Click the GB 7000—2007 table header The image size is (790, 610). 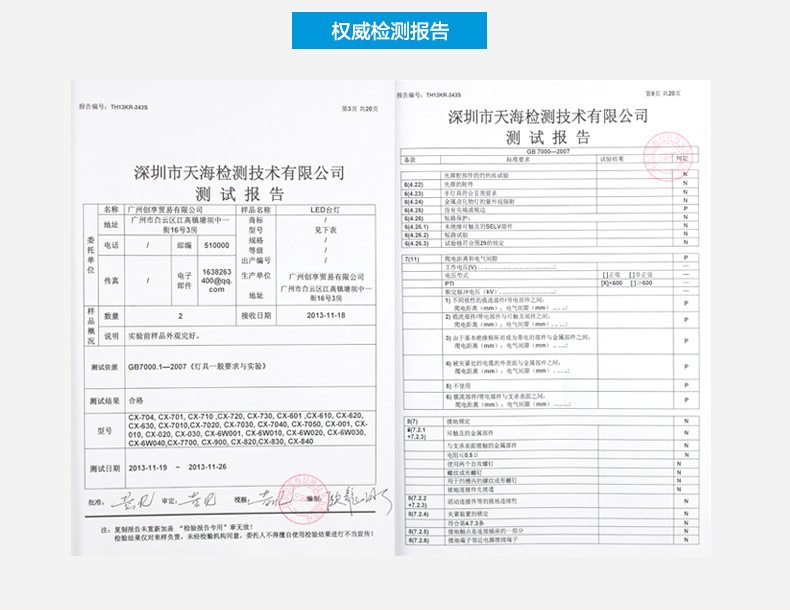[x=548, y=151]
